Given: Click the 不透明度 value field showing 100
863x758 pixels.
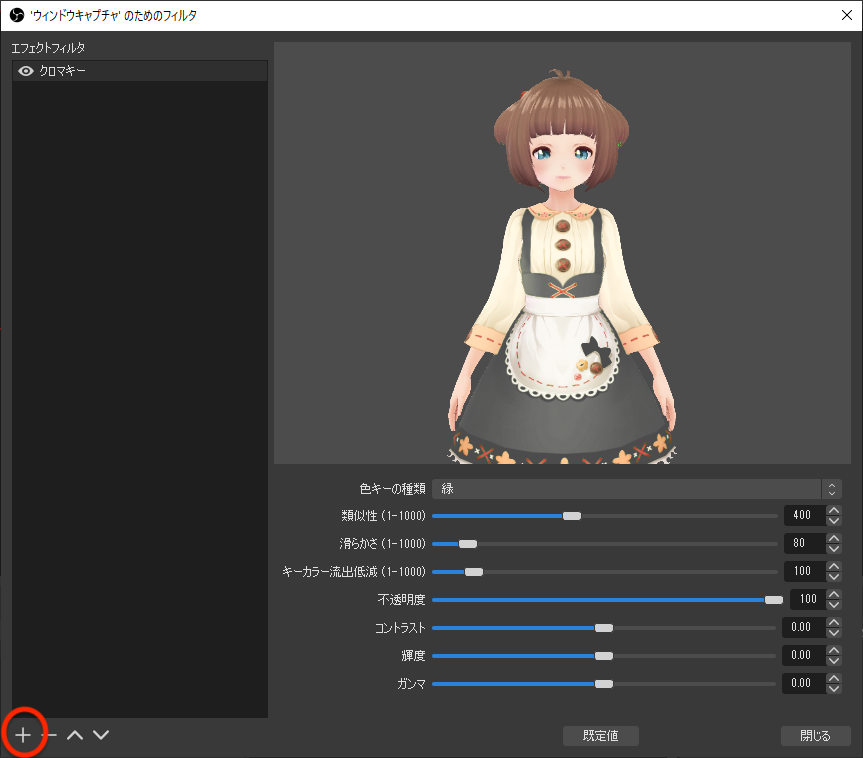Looking at the screenshot, I should (x=808, y=599).
